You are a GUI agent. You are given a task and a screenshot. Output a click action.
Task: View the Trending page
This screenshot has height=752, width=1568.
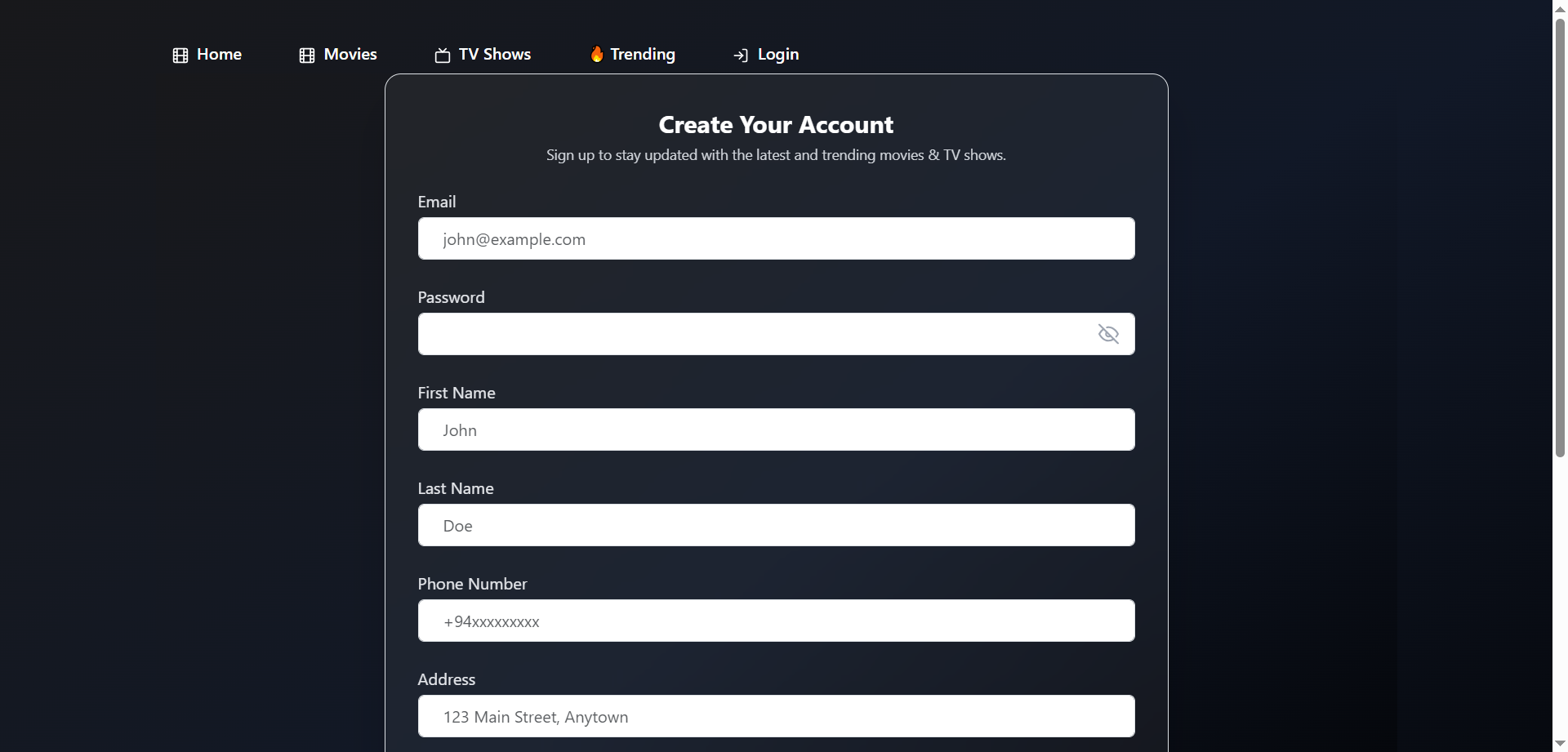[643, 55]
